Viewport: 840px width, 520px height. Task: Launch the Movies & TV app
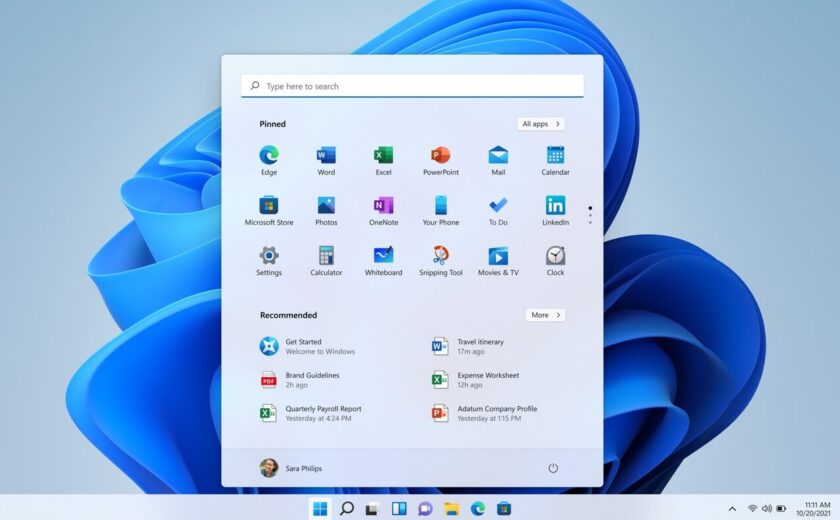click(498, 261)
